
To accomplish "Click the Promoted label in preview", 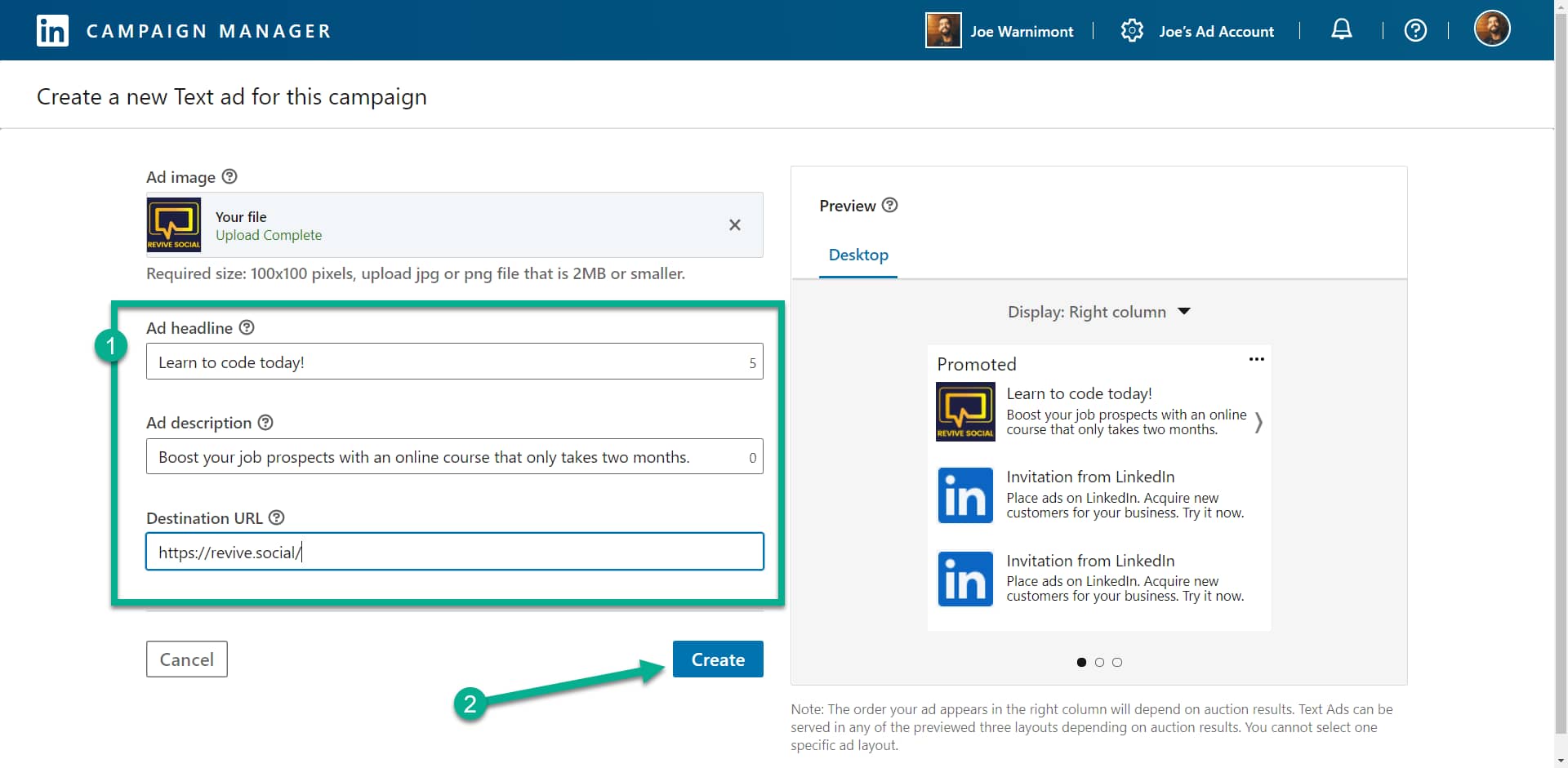I will pos(977,364).
